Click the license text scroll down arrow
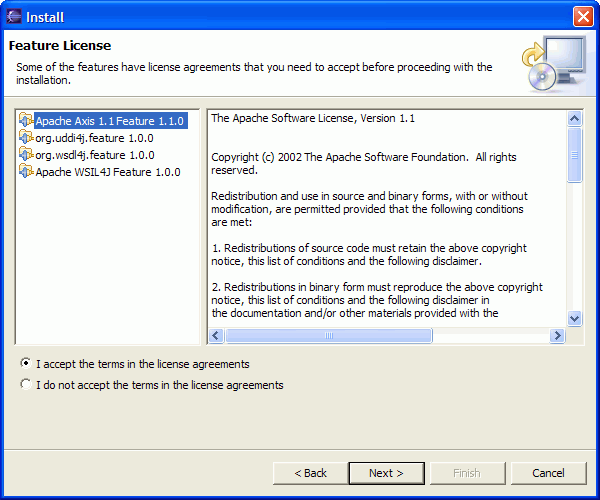The height and width of the screenshot is (500, 600). coord(574,318)
